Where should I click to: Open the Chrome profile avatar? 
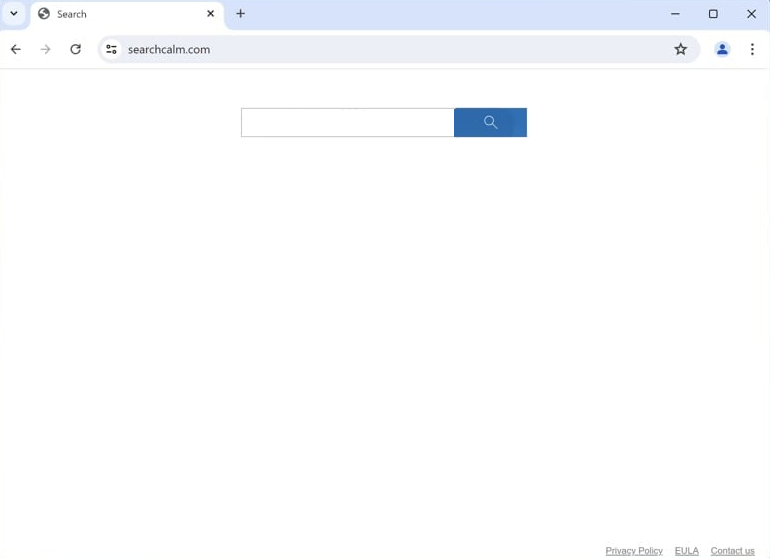click(x=722, y=49)
